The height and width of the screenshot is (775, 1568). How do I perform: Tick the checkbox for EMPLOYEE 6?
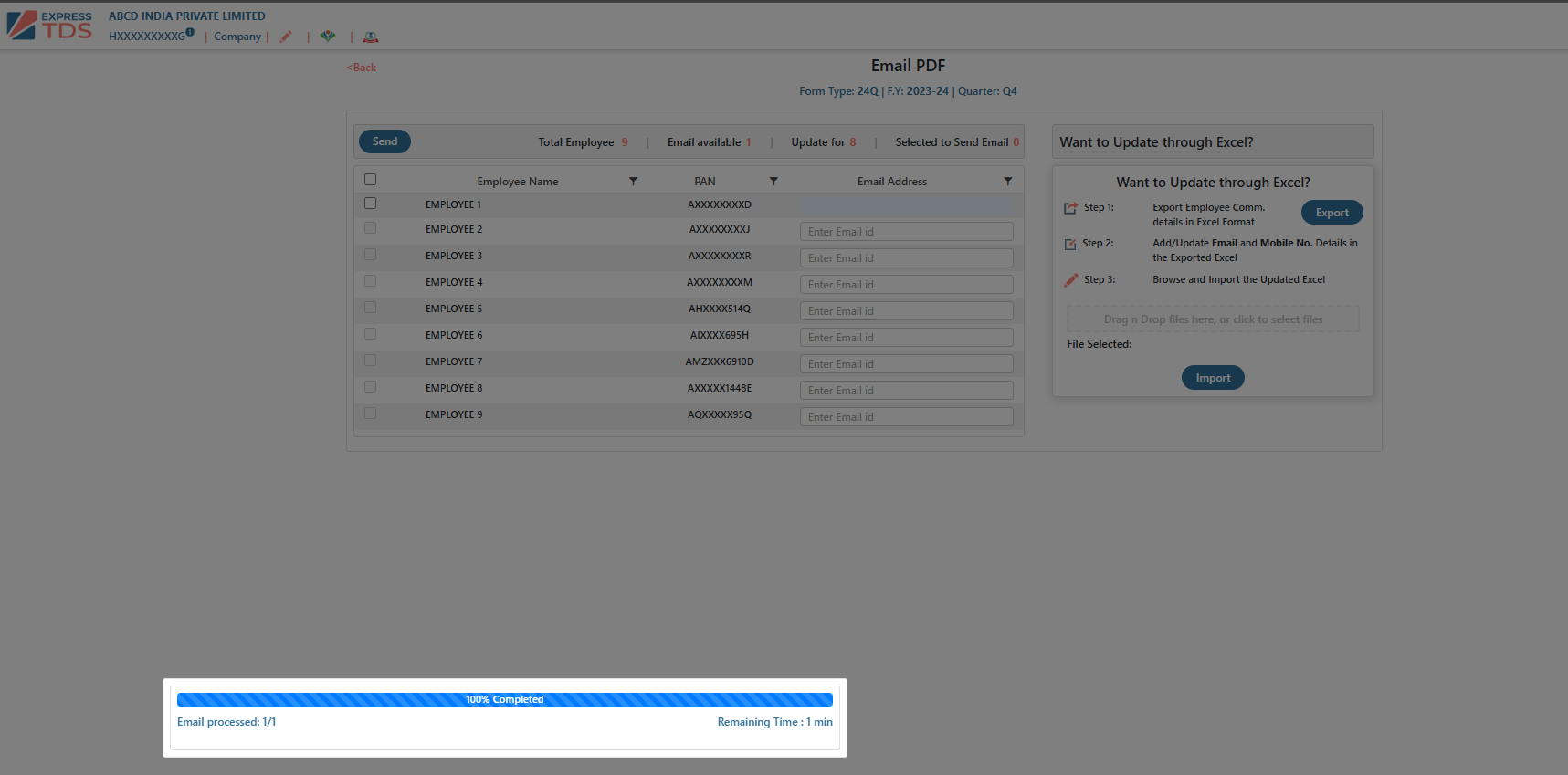pos(370,334)
